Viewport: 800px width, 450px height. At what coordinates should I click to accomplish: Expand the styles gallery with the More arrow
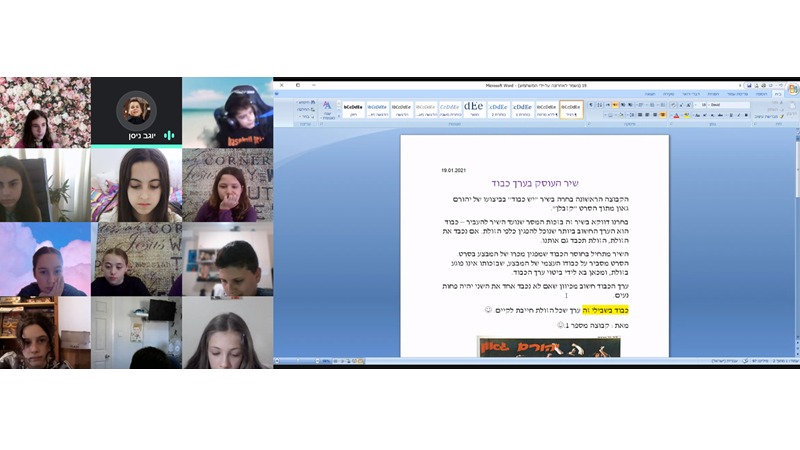pyautogui.click(x=339, y=116)
